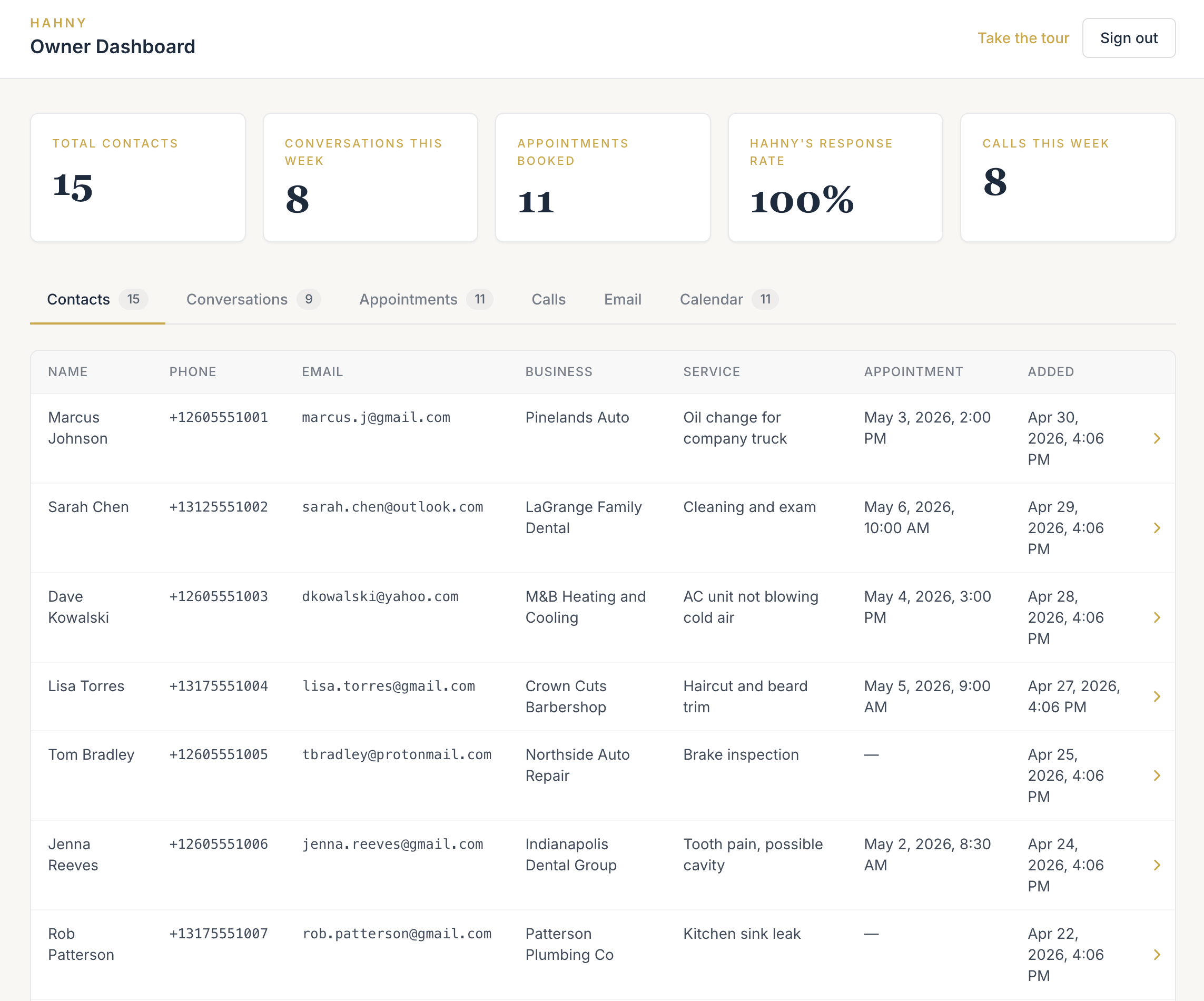Click the Calls This Week card
This screenshot has height=1001, width=1204.
tap(1068, 177)
